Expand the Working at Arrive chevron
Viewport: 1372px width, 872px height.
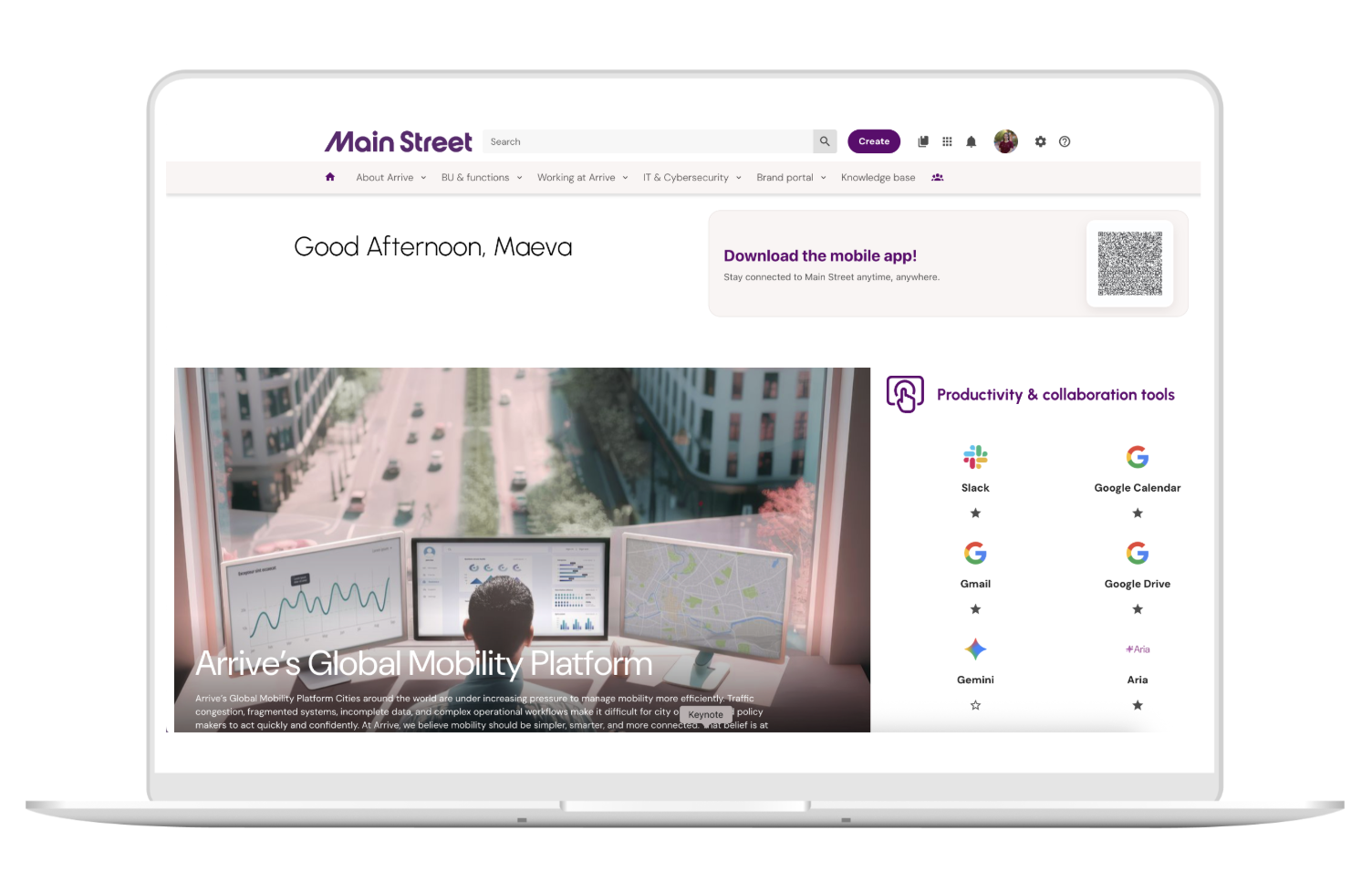click(625, 178)
